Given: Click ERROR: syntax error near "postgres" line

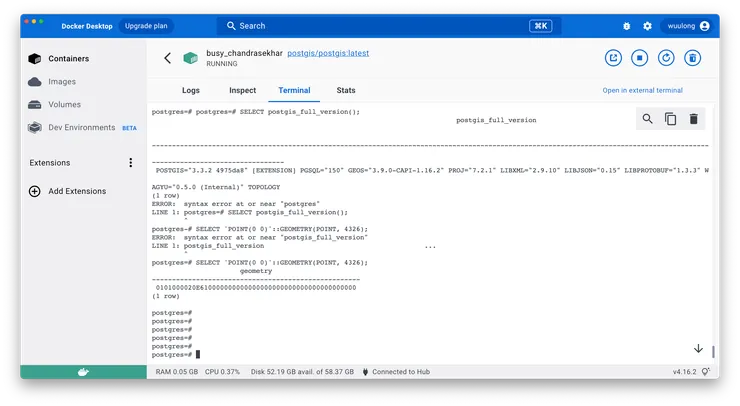Looking at the screenshot, I should click(x=235, y=204).
